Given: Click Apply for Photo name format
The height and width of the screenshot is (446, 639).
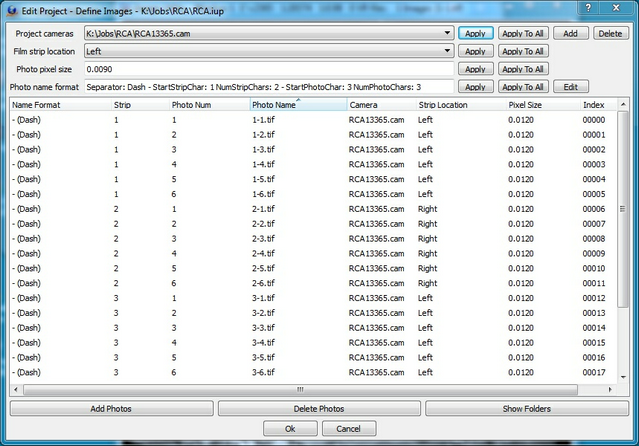Looking at the screenshot, I should (476, 87).
